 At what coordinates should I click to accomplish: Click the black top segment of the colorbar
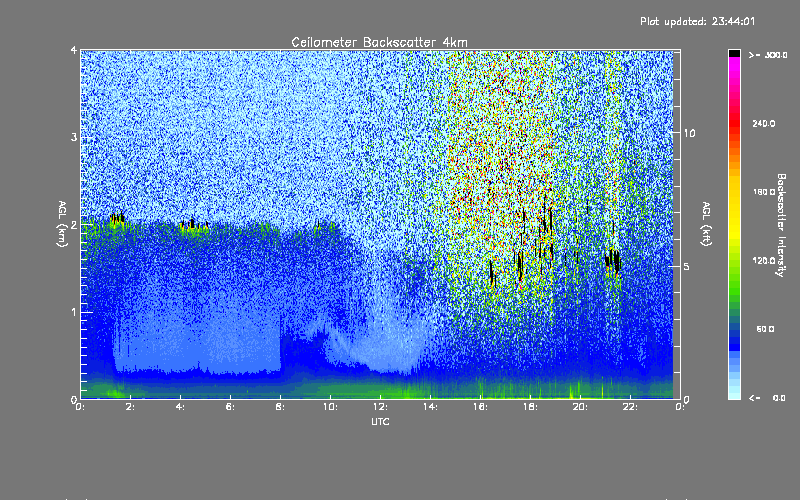point(734,53)
